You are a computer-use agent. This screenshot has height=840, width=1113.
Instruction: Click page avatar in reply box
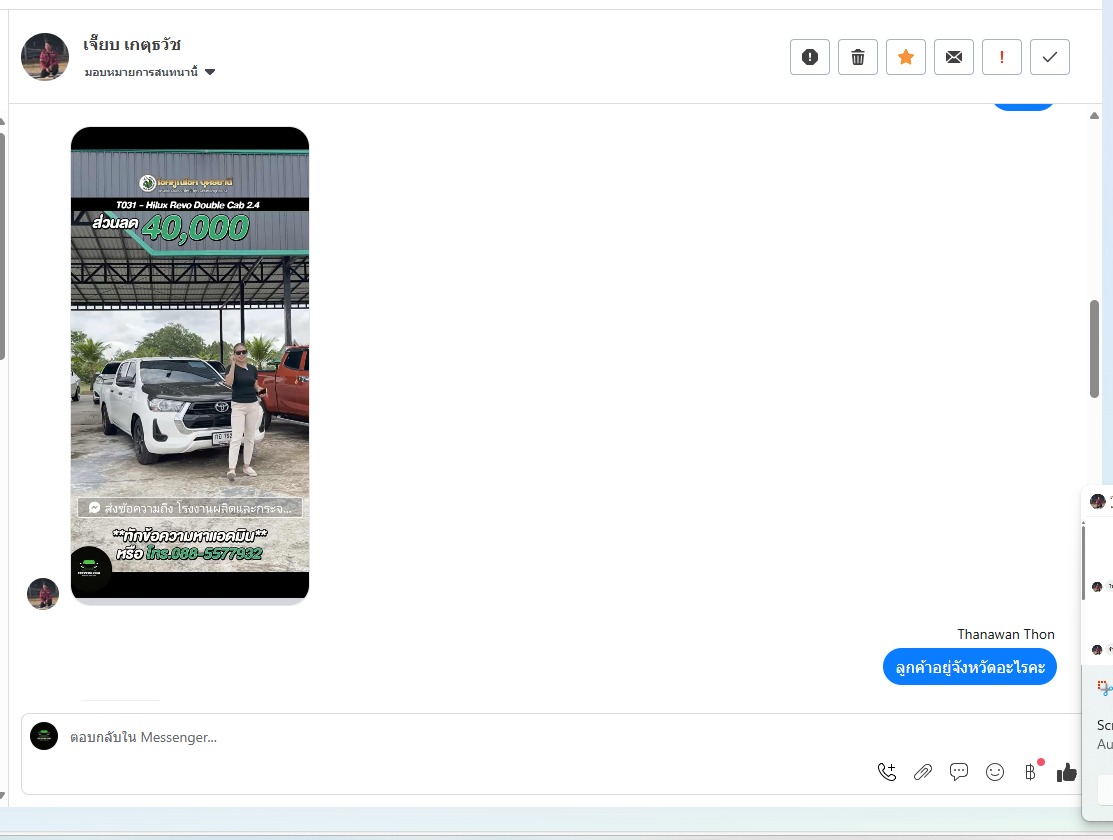click(44, 736)
